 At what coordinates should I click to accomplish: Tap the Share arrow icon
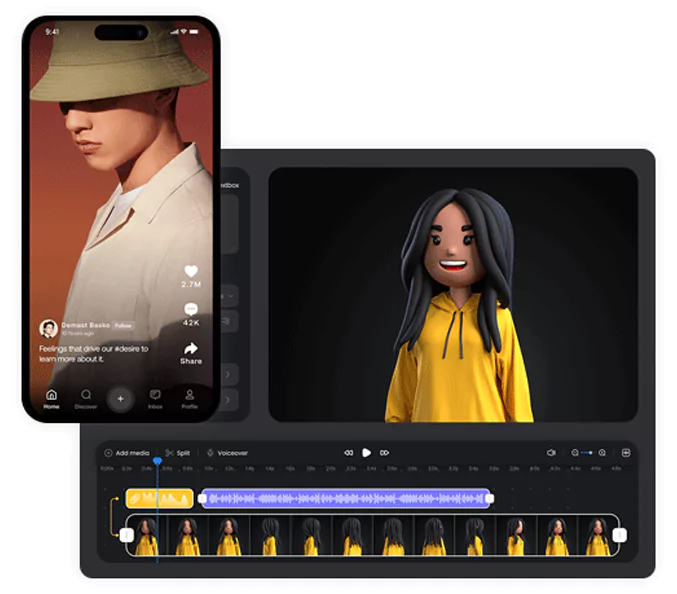(191, 348)
